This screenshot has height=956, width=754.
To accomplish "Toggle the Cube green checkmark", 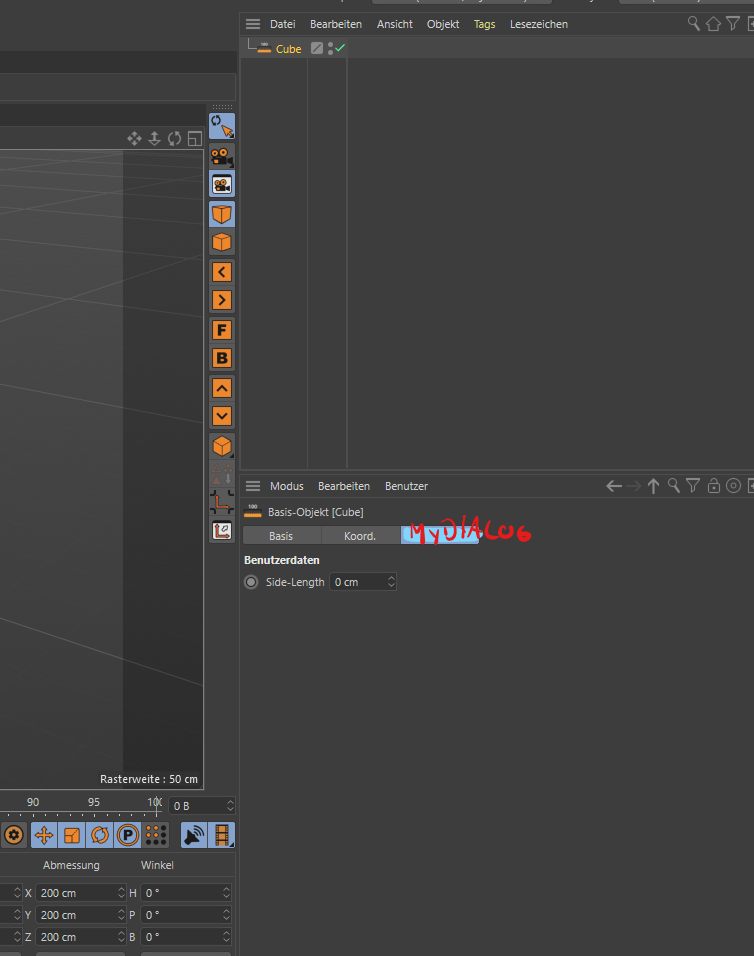I will pyautogui.click(x=340, y=47).
